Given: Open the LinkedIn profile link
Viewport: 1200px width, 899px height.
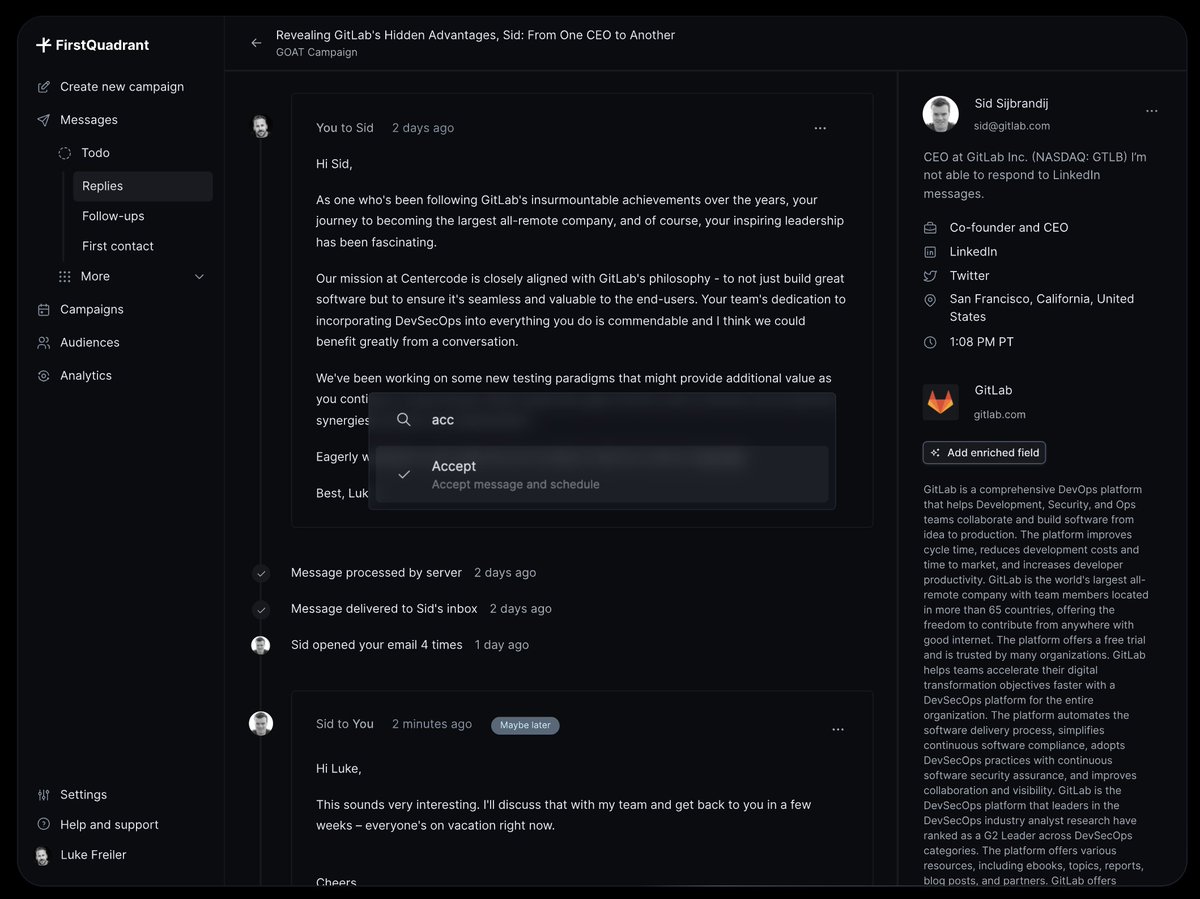Looking at the screenshot, I should coord(973,252).
